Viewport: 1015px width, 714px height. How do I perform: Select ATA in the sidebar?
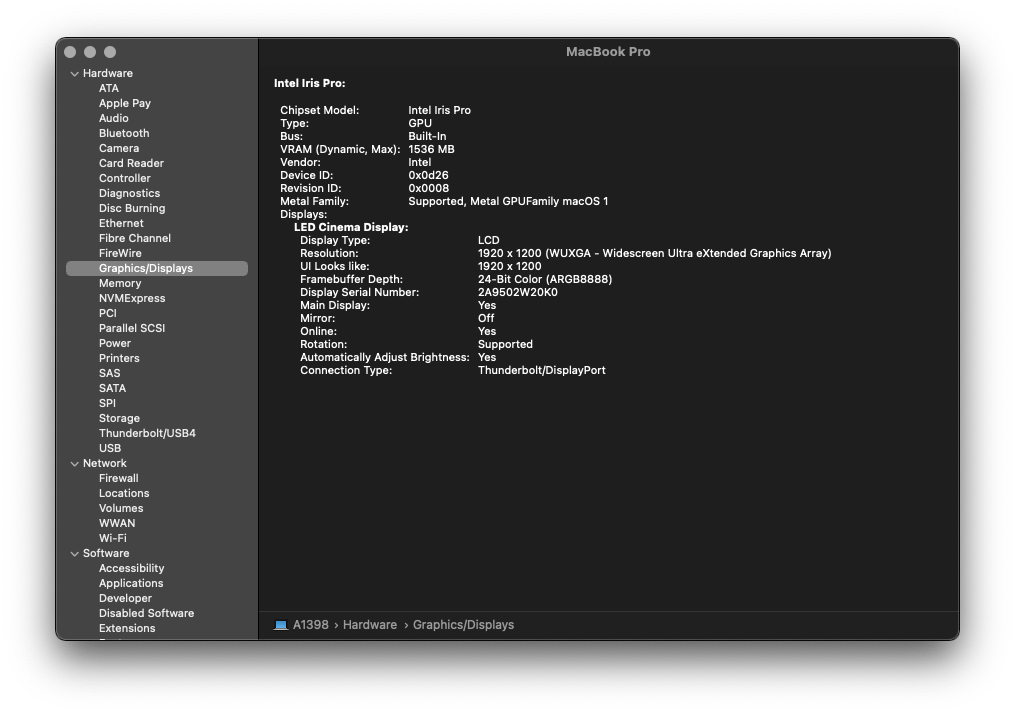pyautogui.click(x=109, y=88)
